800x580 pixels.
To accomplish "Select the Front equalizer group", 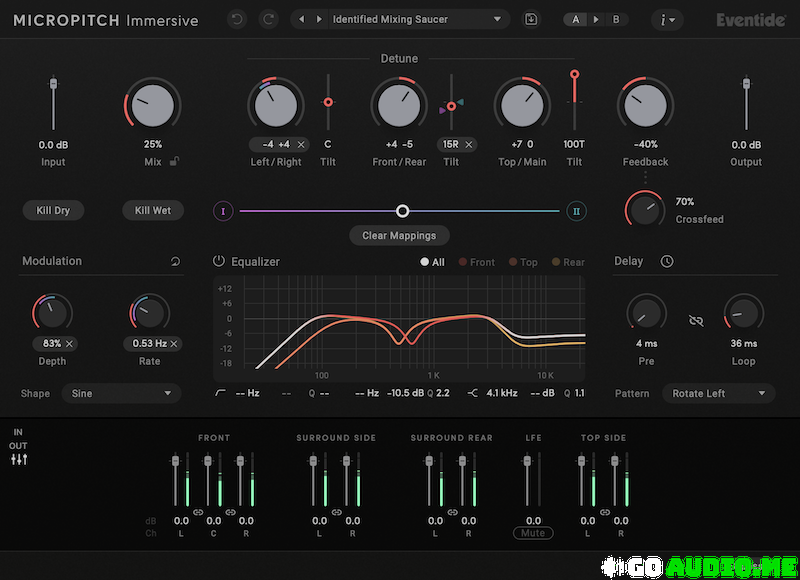I will 477,262.
